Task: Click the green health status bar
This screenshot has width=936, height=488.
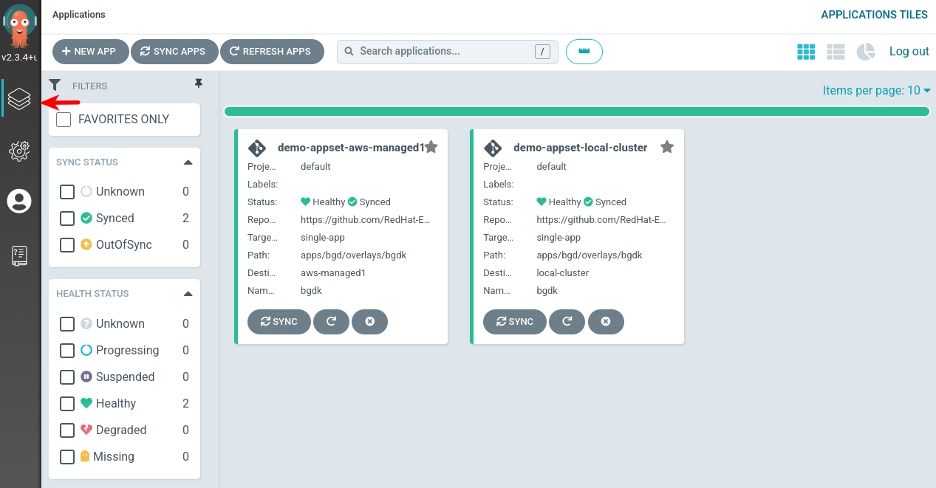Action: coord(577,112)
